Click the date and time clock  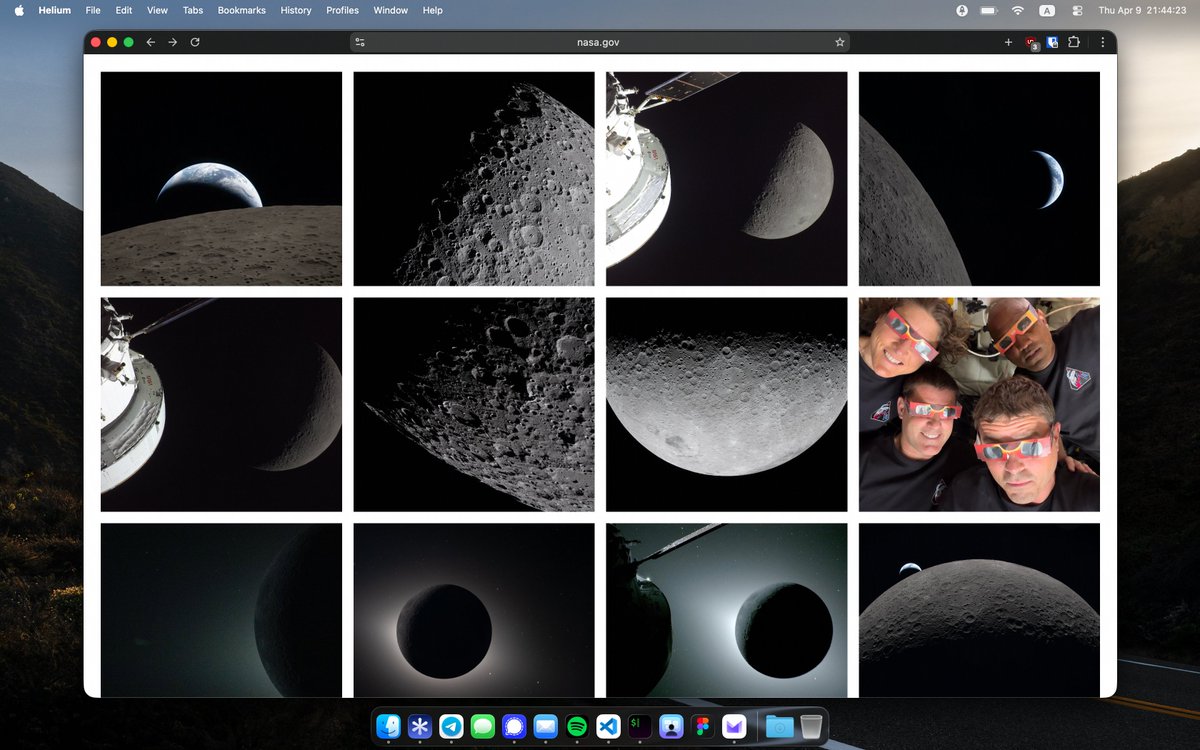click(1141, 10)
